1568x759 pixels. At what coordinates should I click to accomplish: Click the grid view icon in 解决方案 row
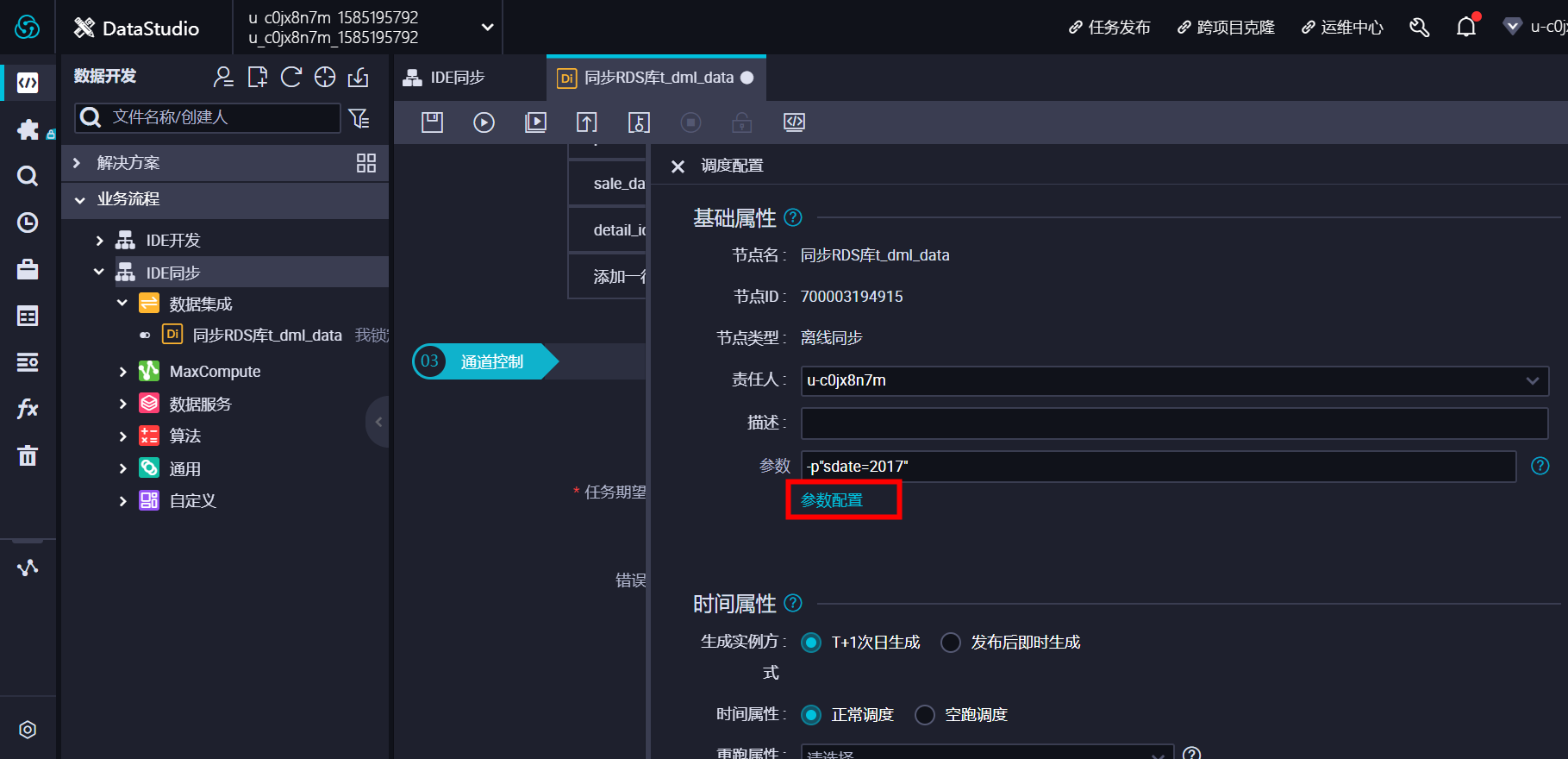(x=366, y=163)
